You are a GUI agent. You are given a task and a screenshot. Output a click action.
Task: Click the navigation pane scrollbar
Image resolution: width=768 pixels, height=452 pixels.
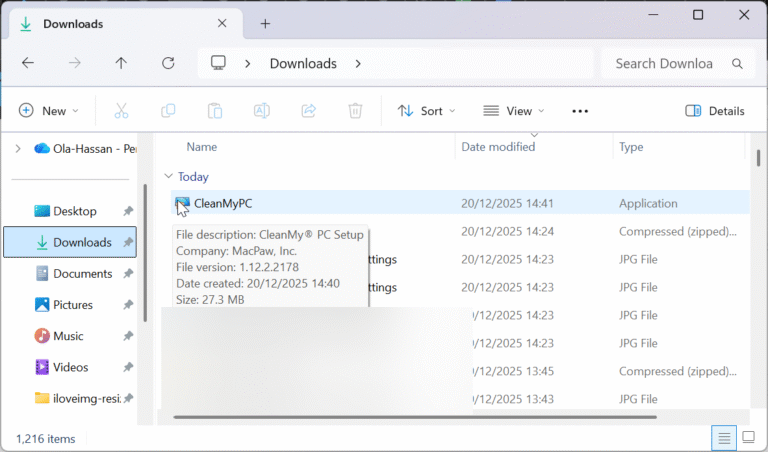(145, 253)
